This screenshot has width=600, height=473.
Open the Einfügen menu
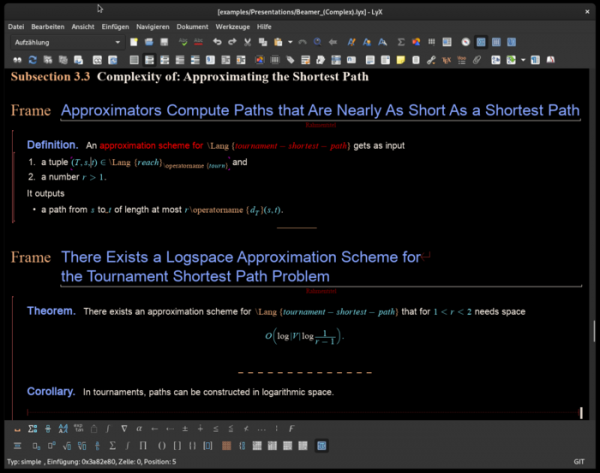(x=115, y=25)
